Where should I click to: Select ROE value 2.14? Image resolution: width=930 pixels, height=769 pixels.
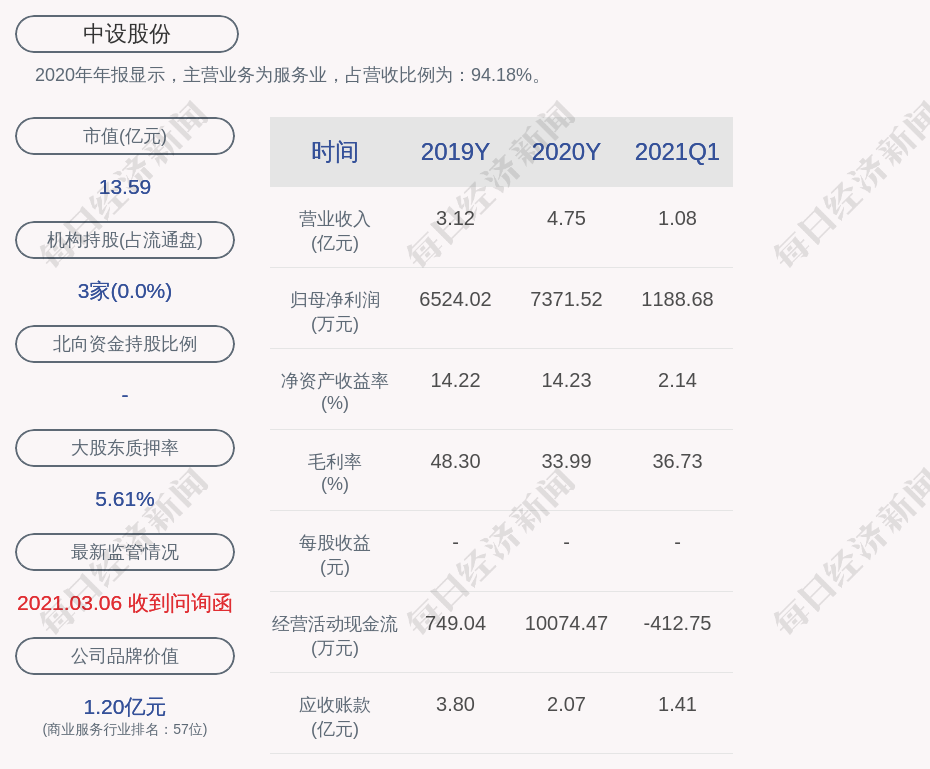[x=677, y=380]
